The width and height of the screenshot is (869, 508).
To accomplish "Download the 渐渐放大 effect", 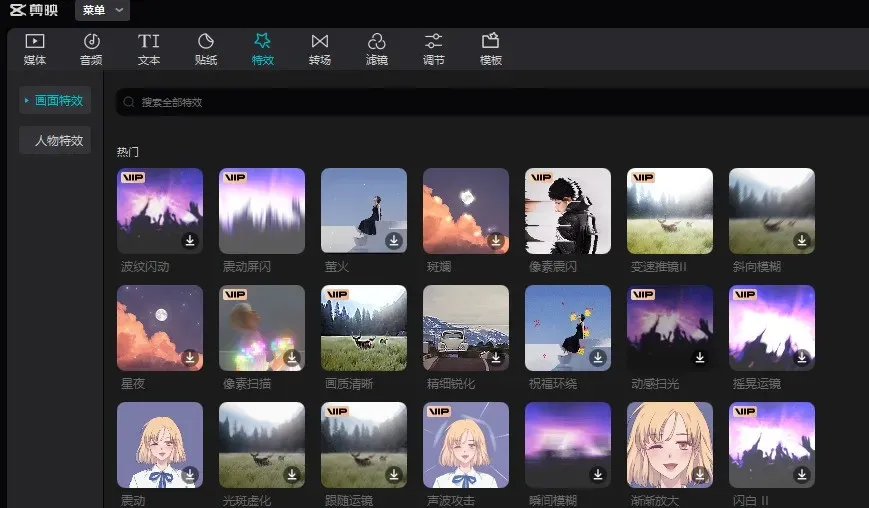I will click(700, 475).
